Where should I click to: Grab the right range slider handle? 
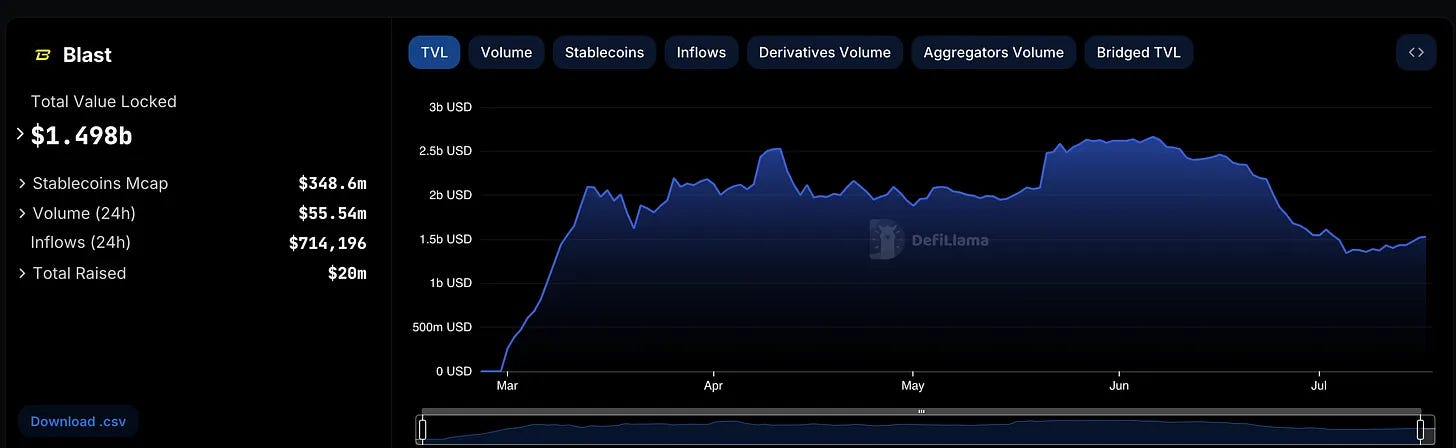pyautogui.click(x=1420, y=430)
